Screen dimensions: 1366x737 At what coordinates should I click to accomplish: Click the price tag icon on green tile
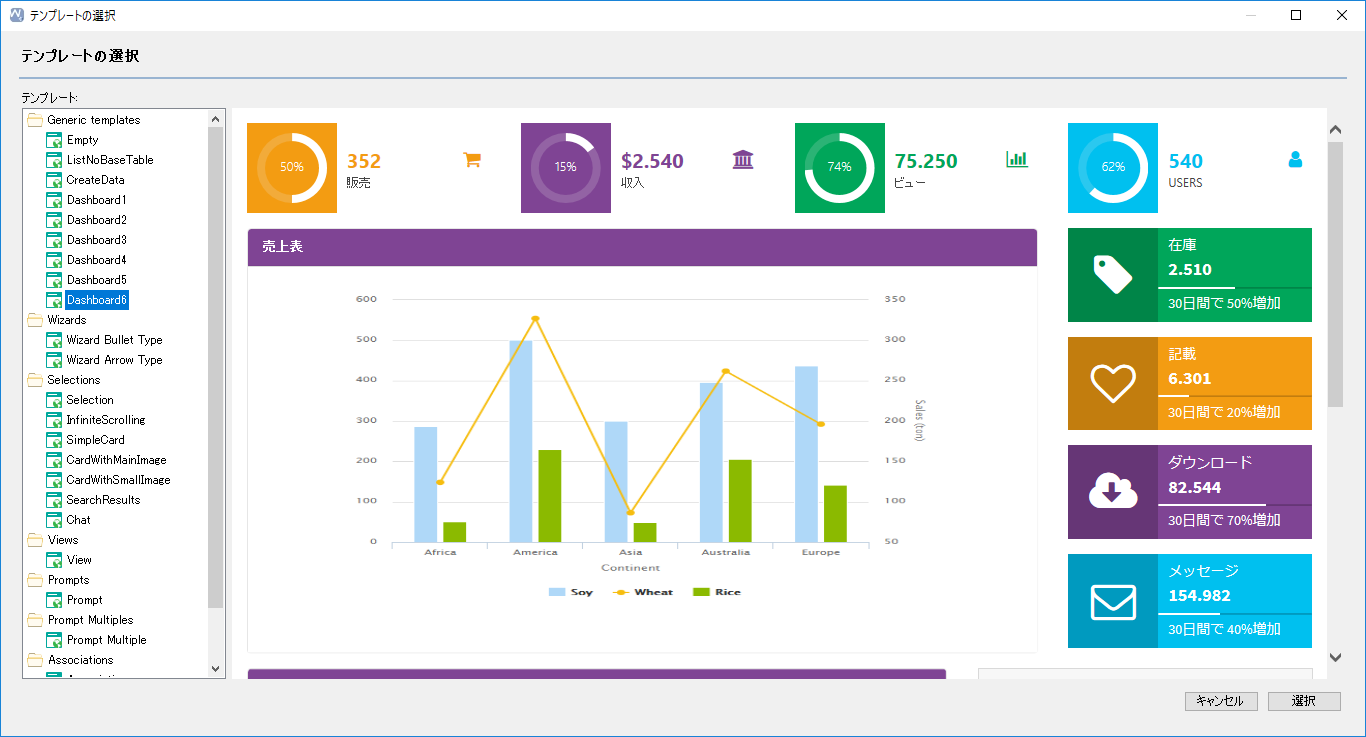1112,275
